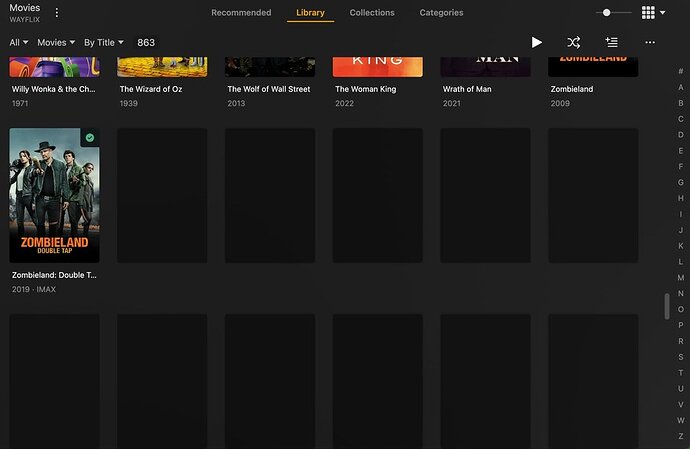The image size is (690, 449).
Task: Select the Library tab
Action: click(310, 13)
